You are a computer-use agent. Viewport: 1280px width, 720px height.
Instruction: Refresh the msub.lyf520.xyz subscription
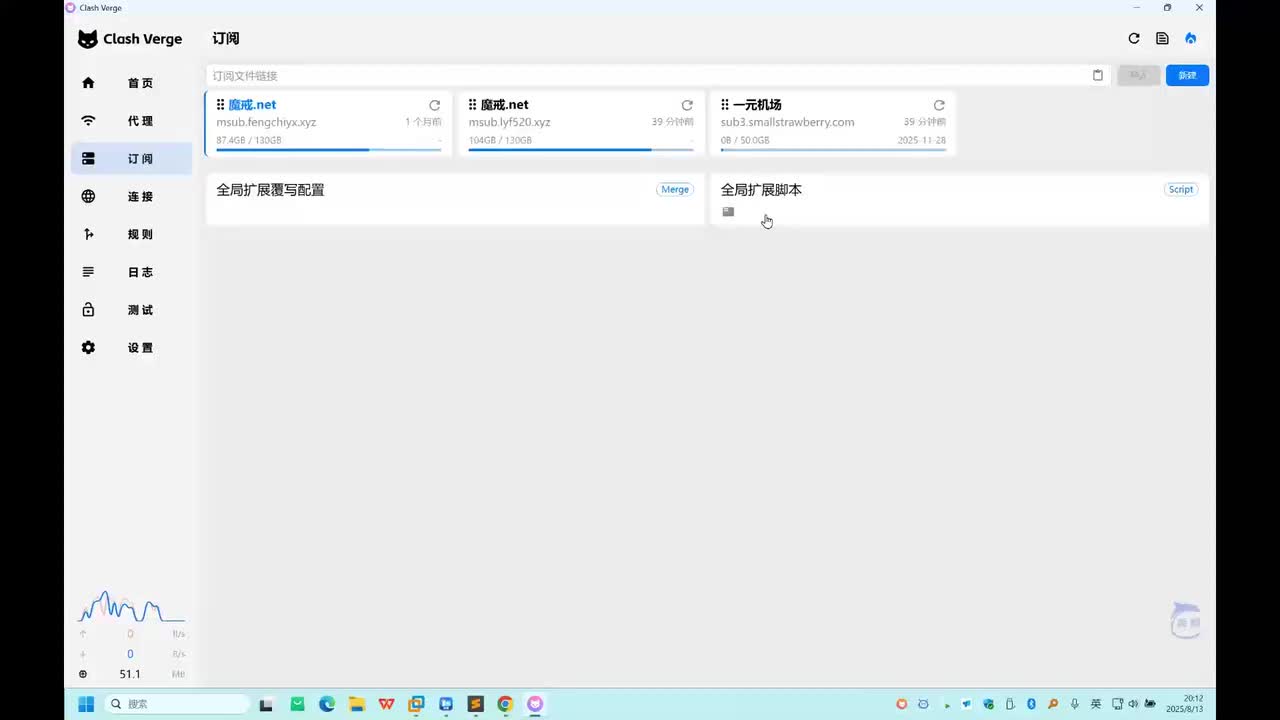pyautogui.click(x=687, y=105)
